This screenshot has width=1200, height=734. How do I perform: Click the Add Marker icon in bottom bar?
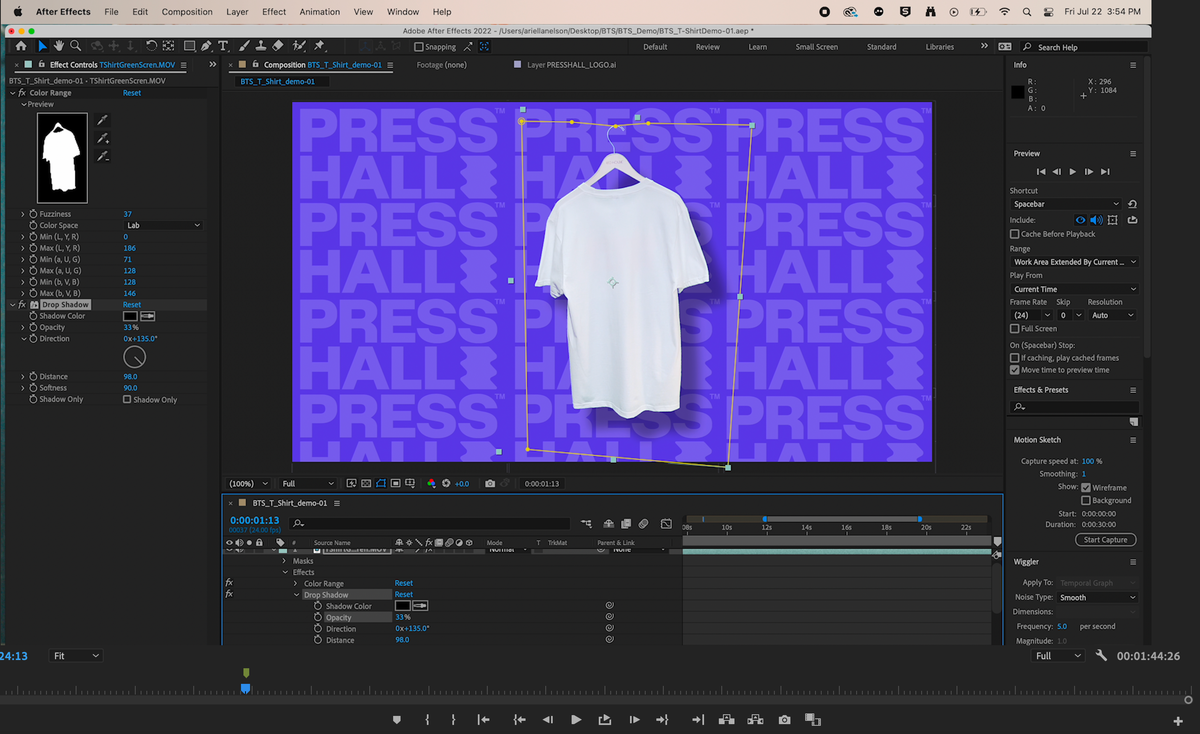point(397,720)
